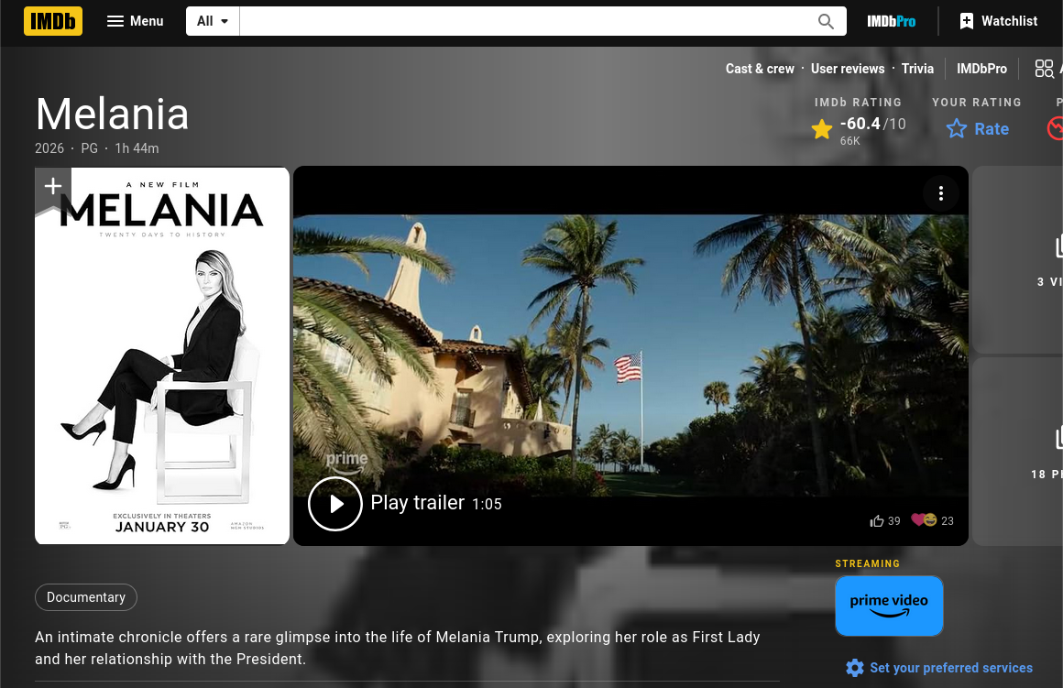Select the Documentary genre chip
The width and height of the screenshot is (1063, 688).
point(86,597)
